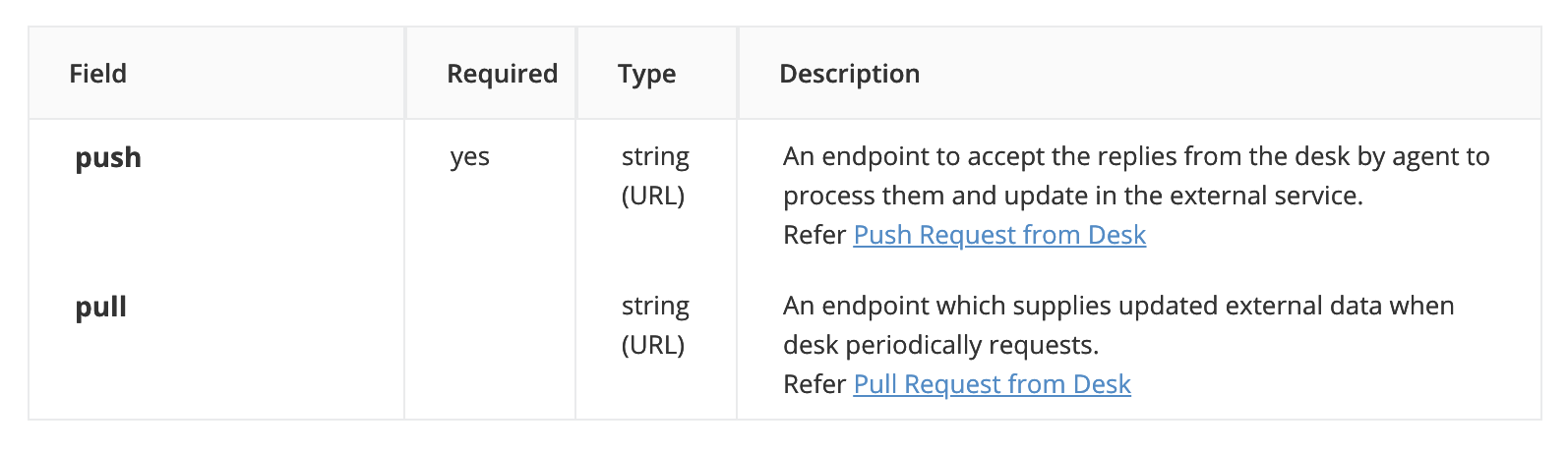Click the word 'string' in the pull row
The image size is (1568, 452).
click(655, 307)
